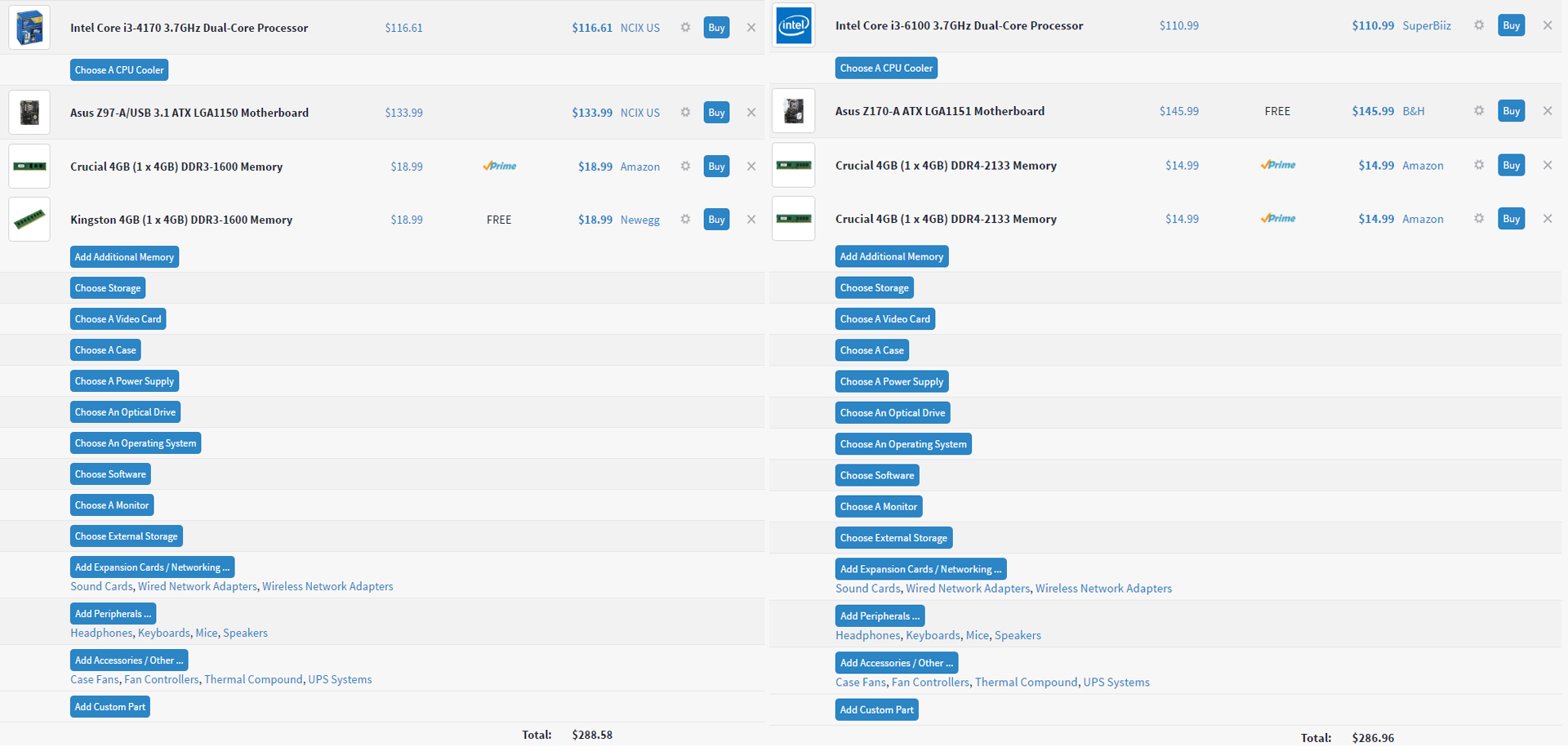Screen dimensions: 1568x747
Task: Click Choose A Video Card below i3-4170 build
Action: [x=118, y=319]
